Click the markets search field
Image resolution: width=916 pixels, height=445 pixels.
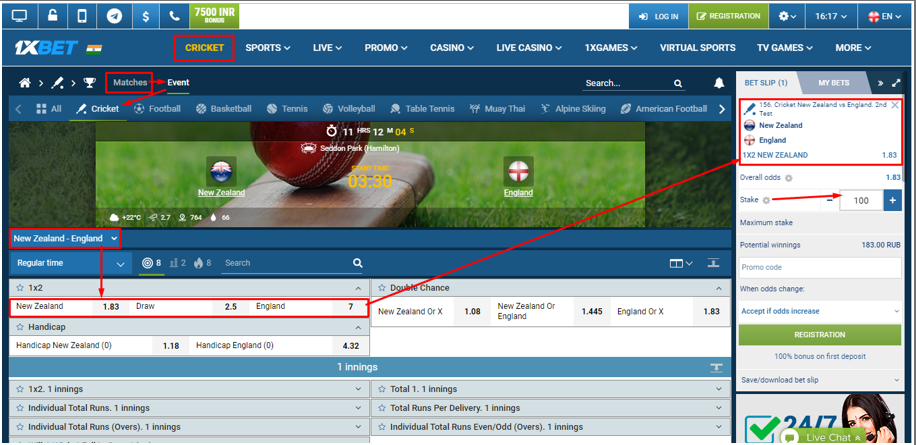click(x=293, y=263)
